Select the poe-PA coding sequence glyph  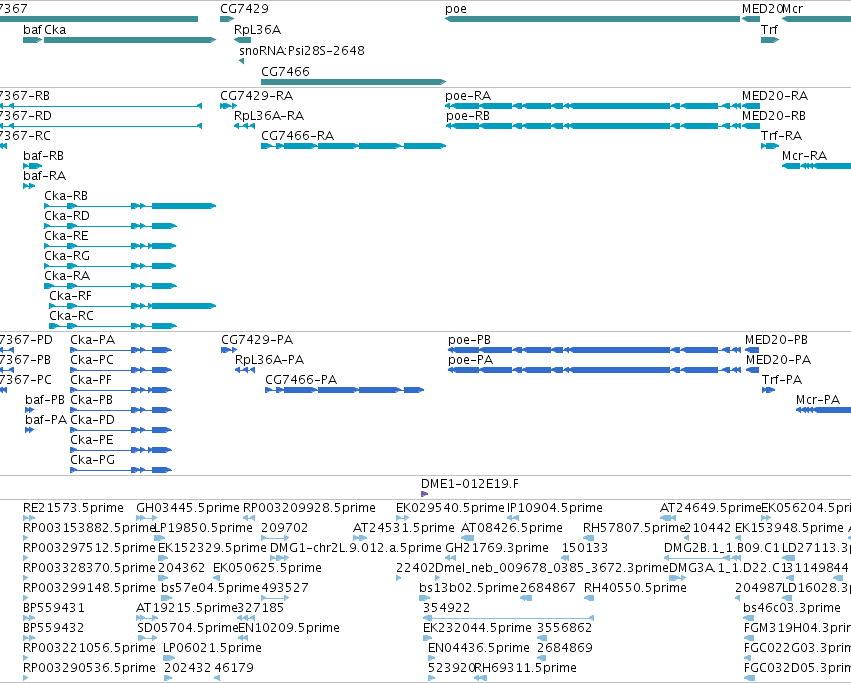595,370
